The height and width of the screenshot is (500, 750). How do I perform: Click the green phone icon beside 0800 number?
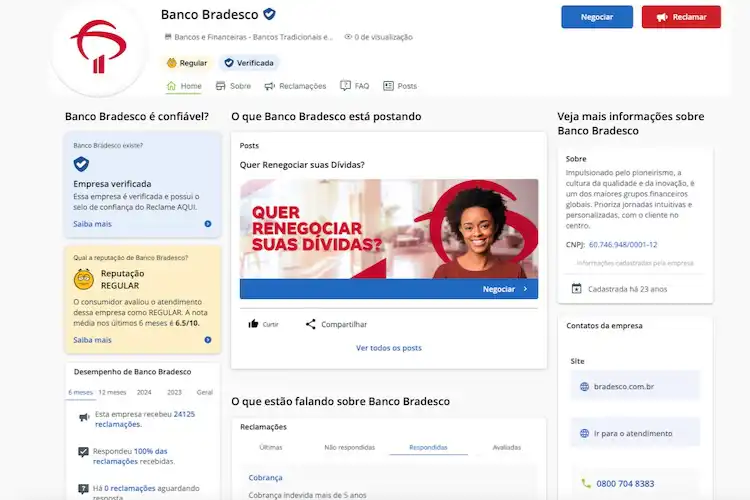(586, 483)
